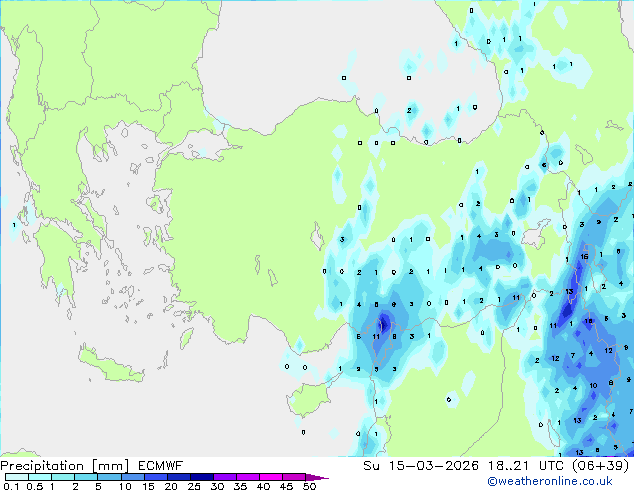
Task: Select the legend swatch between 5 and 10
Action: [109, 477]
